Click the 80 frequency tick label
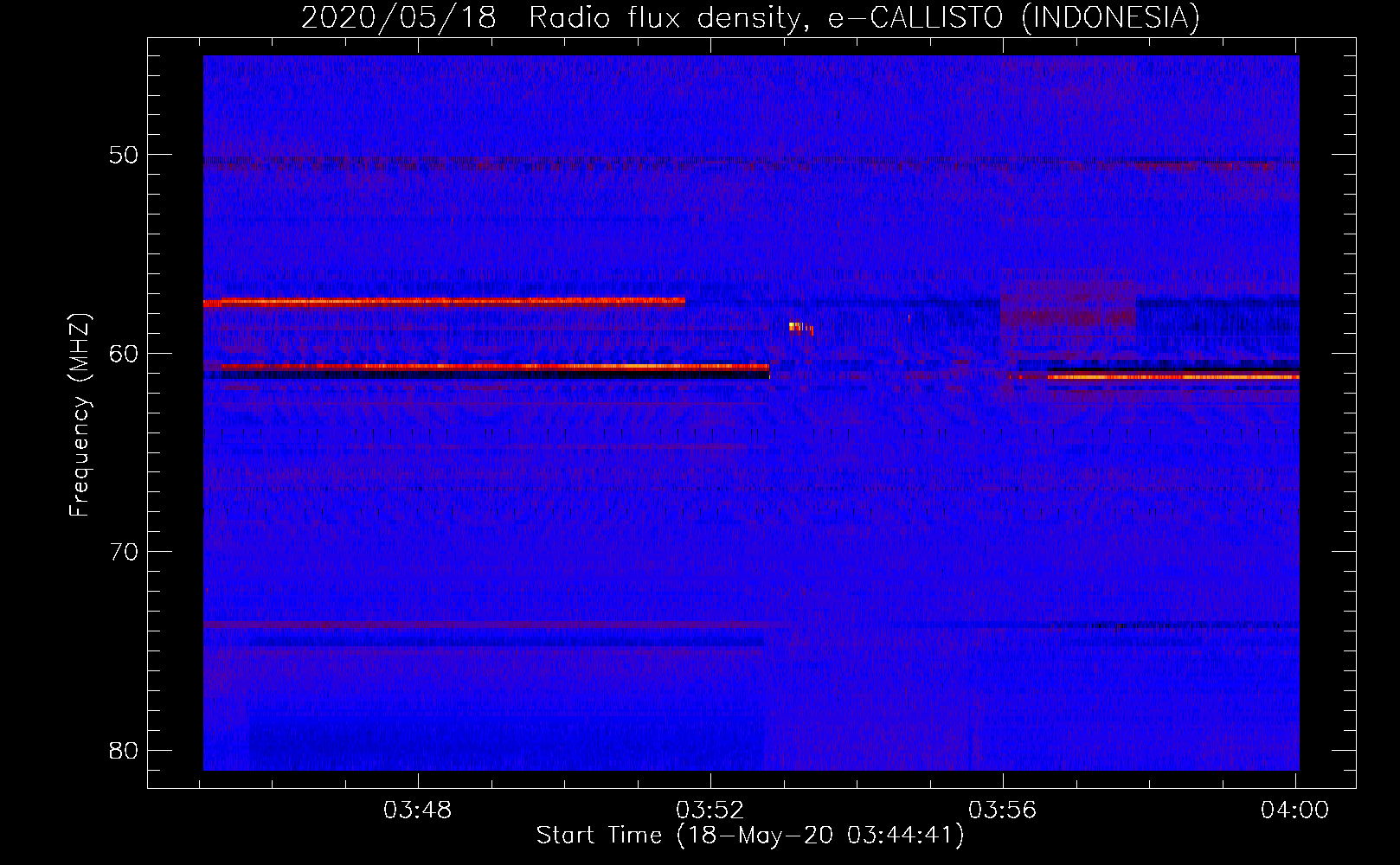The height and width of the screenshot is (865, 1400). (x=124, y=750)
